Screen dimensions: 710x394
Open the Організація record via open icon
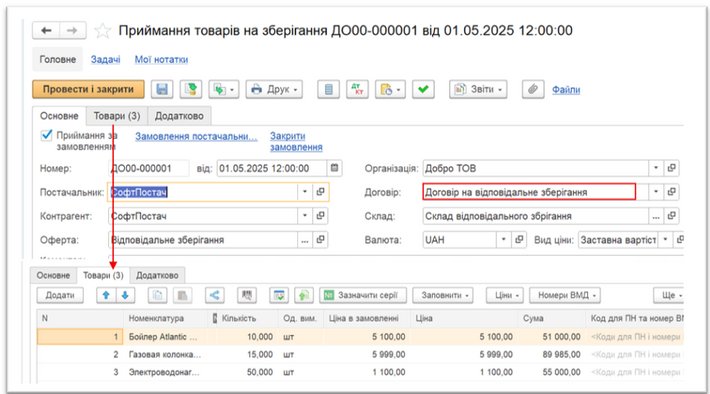coord(672,168)
